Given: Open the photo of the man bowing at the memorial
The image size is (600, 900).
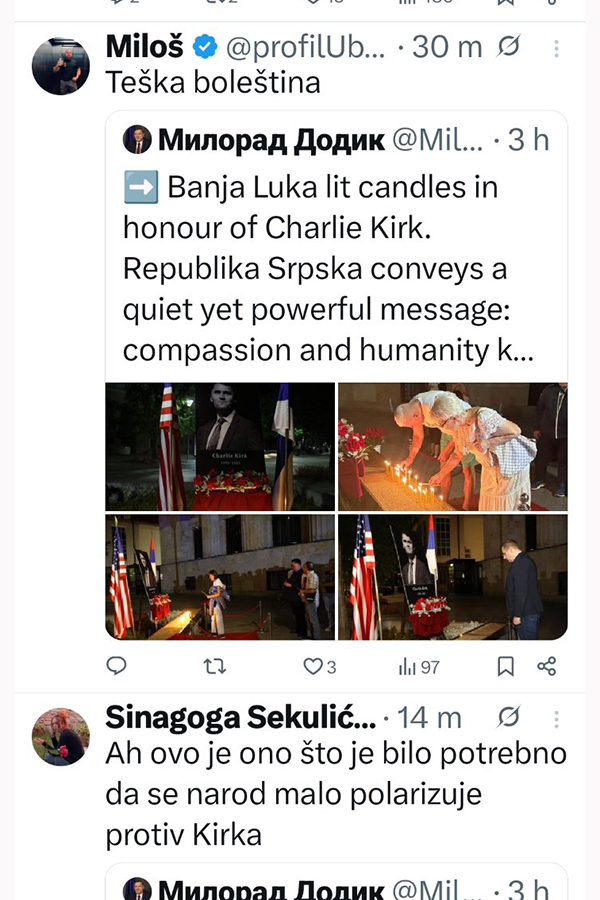Looking at the screenshot, I should click(452, 577).
